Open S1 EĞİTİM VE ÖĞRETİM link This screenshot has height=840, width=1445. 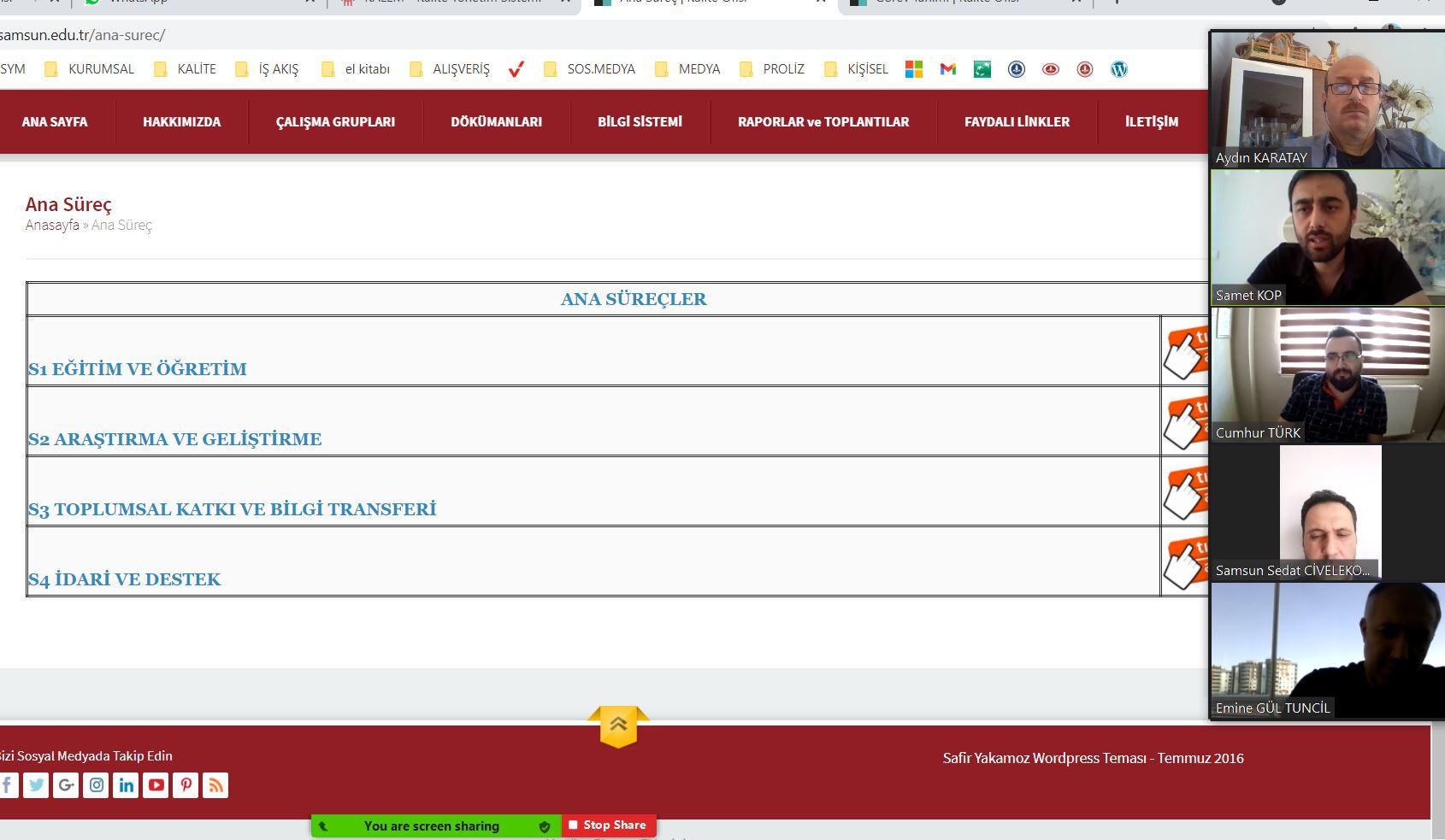click(x=138, y=369)
